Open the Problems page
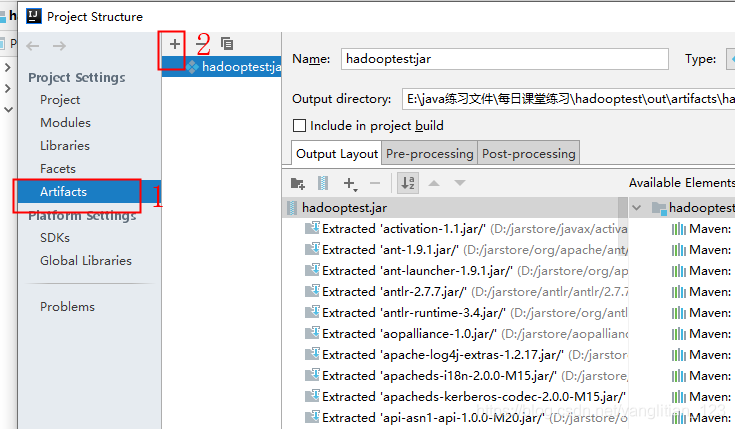This screenshot has height=429, width=735. coord(67,307)
